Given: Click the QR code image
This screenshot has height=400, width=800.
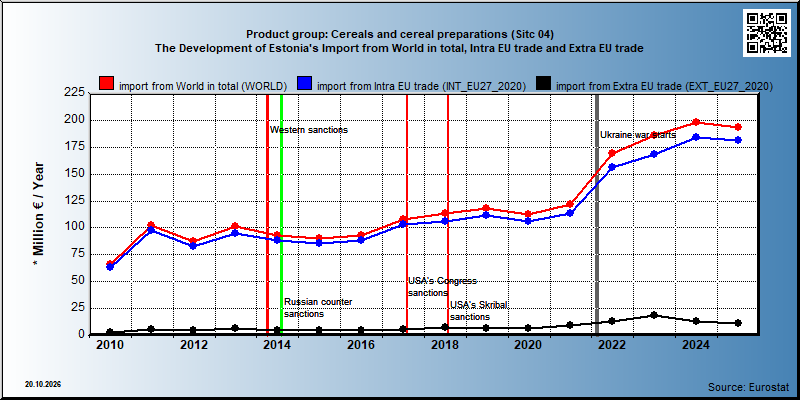Looking at the screenshot, I should 766,33.
